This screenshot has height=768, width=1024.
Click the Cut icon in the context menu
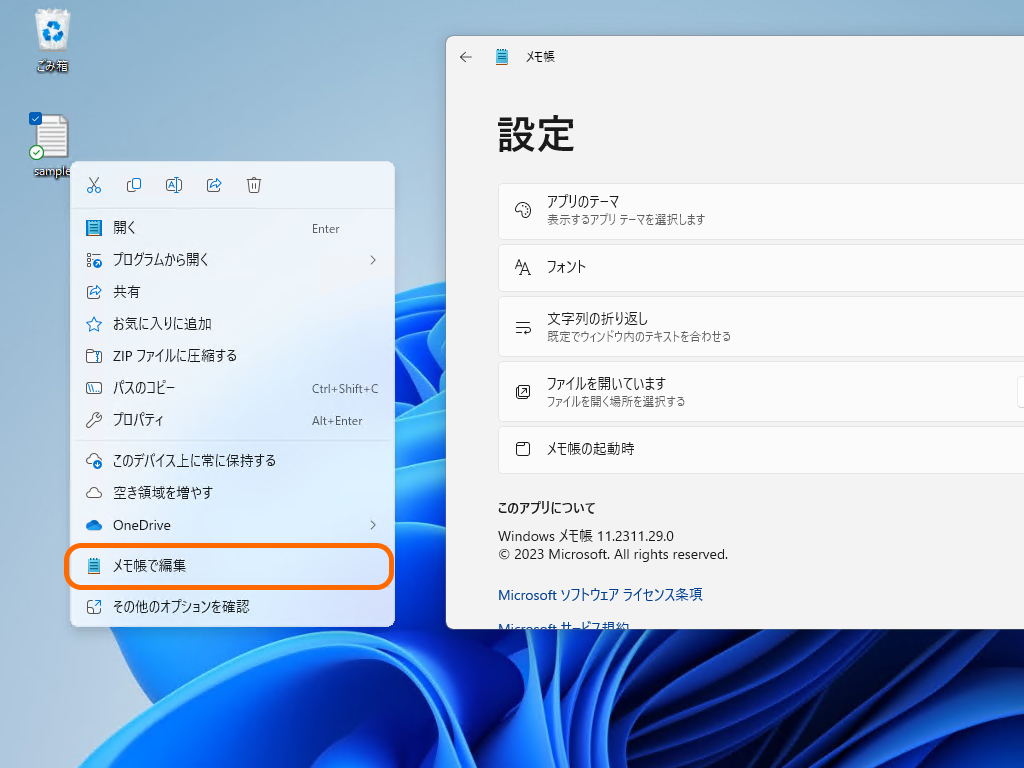(x=94, y=185)
